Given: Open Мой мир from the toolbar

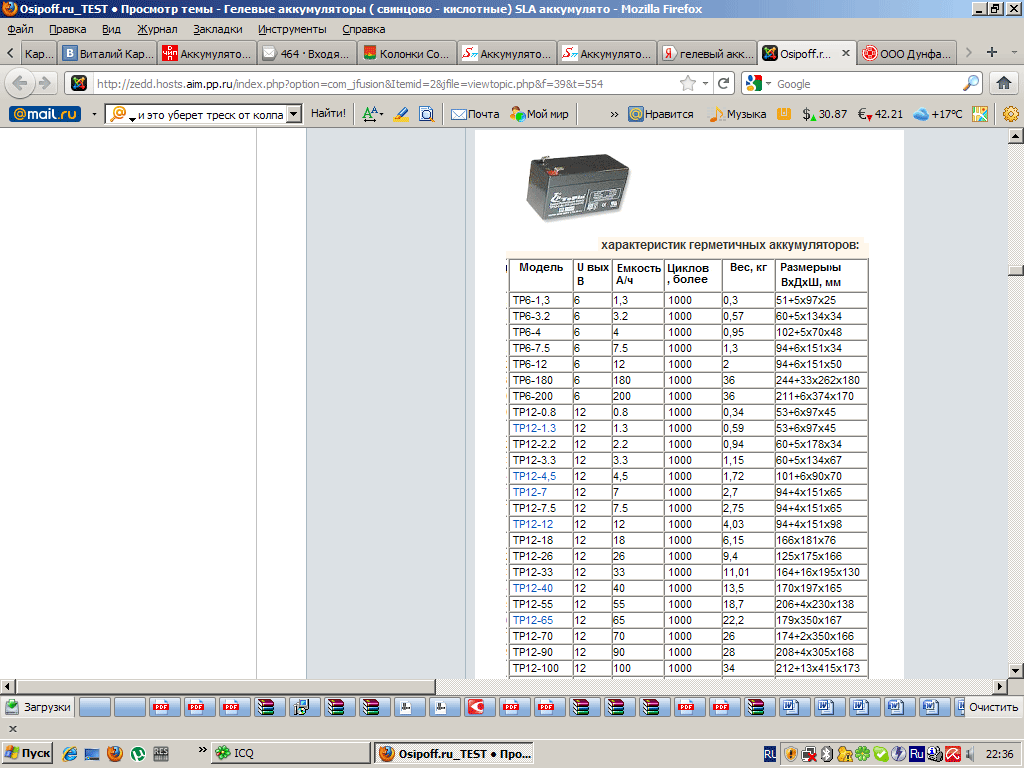Looking at the screenshot, I should pos(539,114).
